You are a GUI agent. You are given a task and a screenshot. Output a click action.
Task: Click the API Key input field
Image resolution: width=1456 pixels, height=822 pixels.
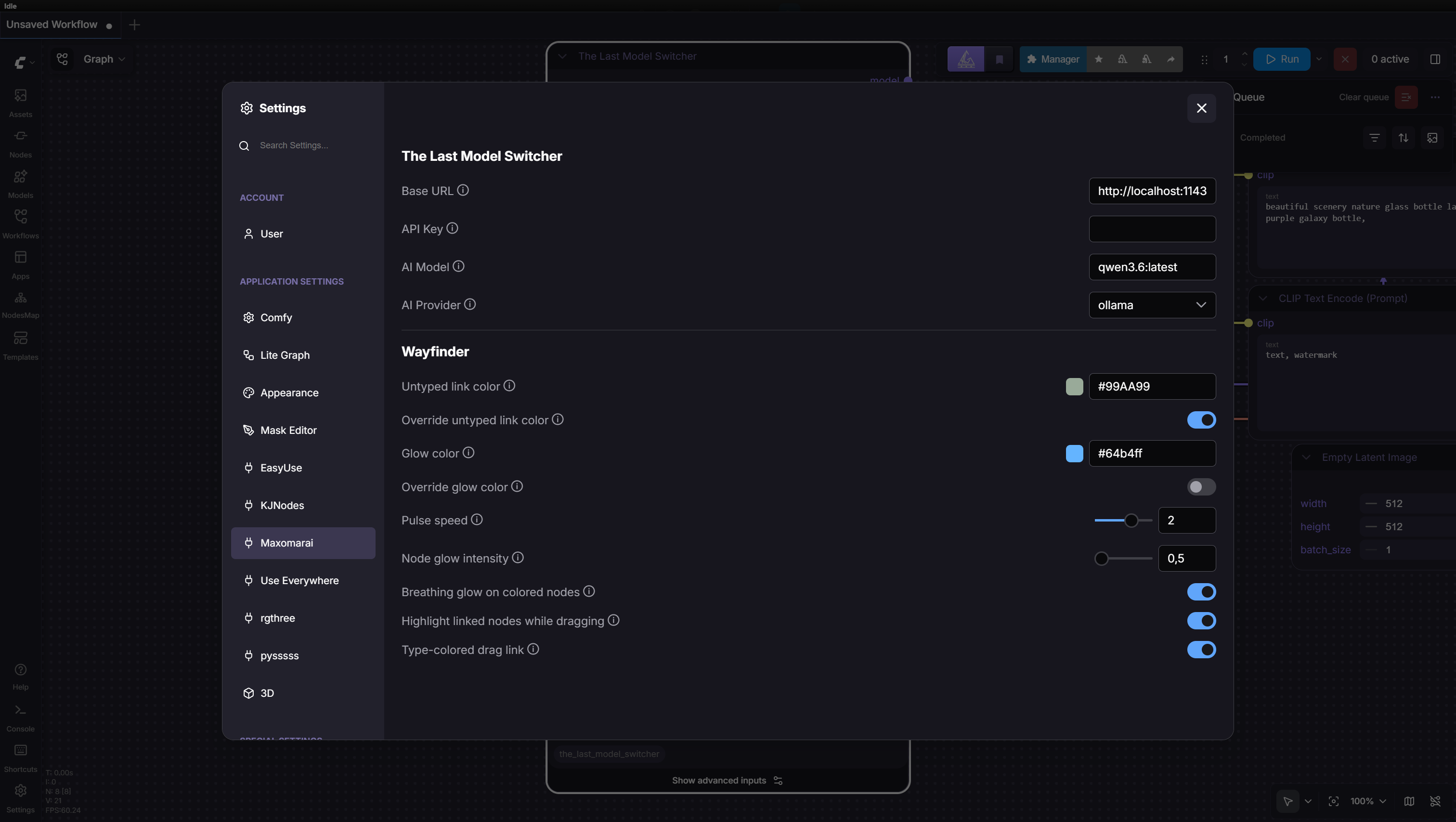click(1152, 229)
